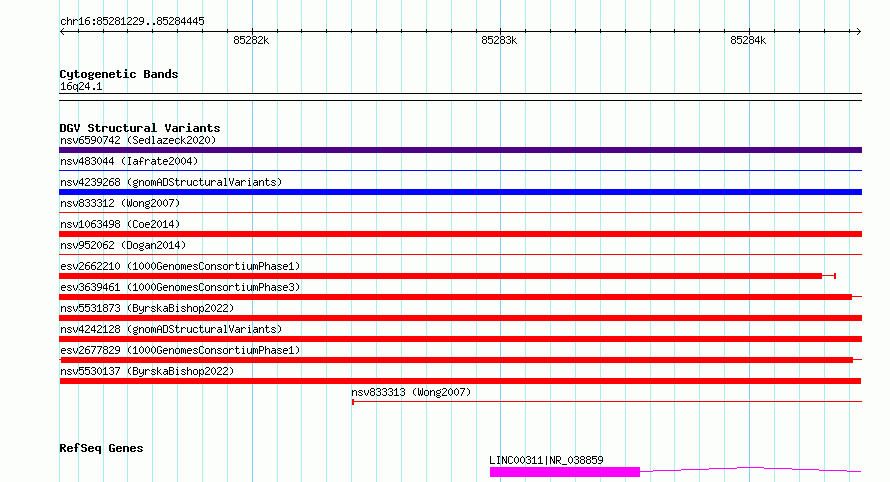Click the RefSeq Genes track title

point(101,448)
